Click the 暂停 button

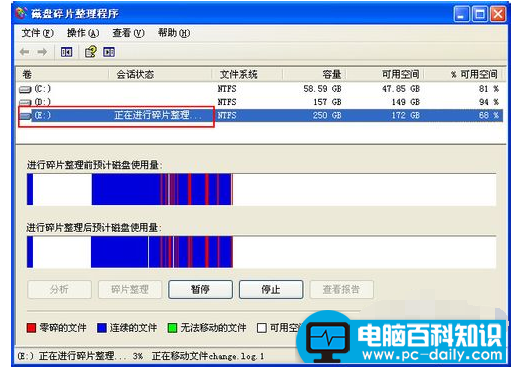click(x=200, y=289)
